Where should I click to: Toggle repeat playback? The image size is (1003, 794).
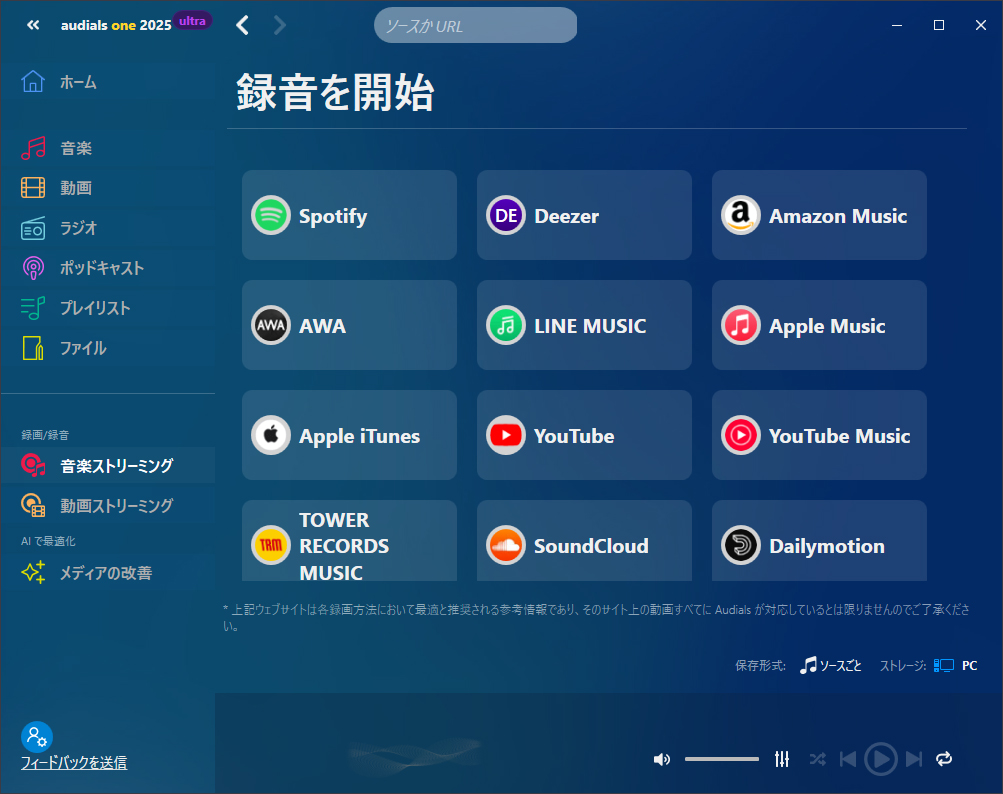[x=944, y=759]
